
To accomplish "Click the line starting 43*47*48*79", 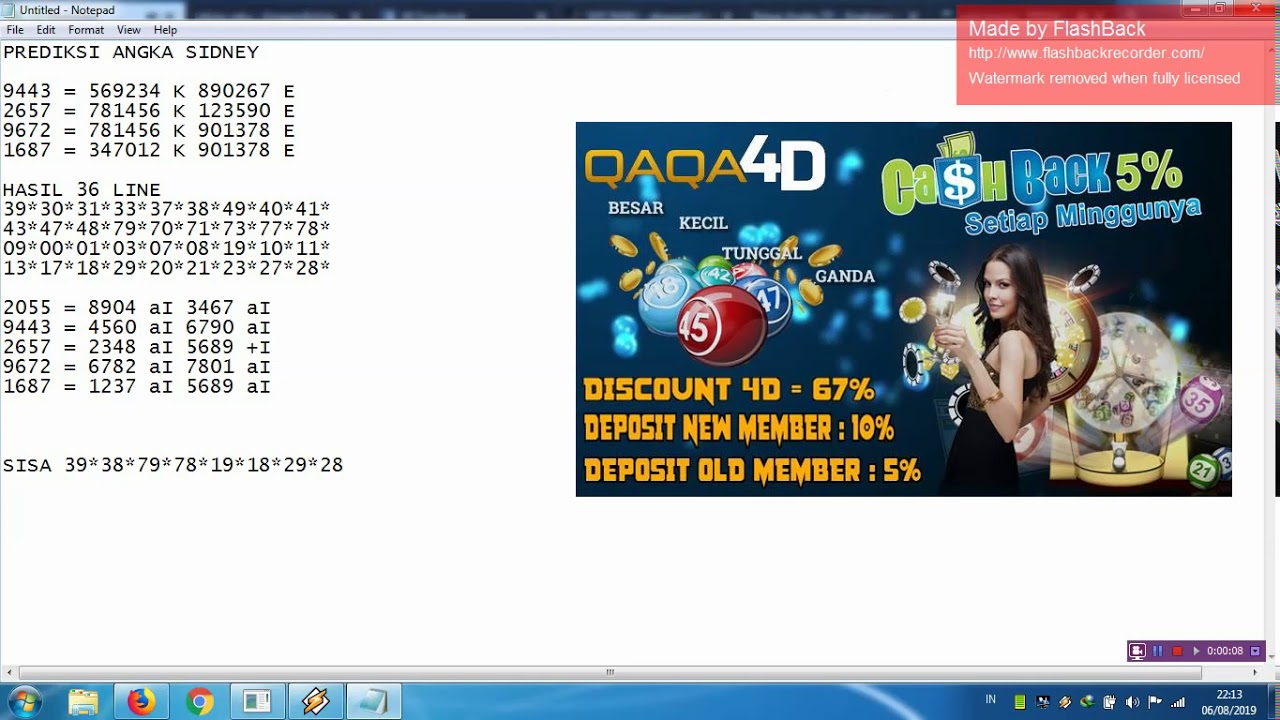I will click(x=167, y=228).
